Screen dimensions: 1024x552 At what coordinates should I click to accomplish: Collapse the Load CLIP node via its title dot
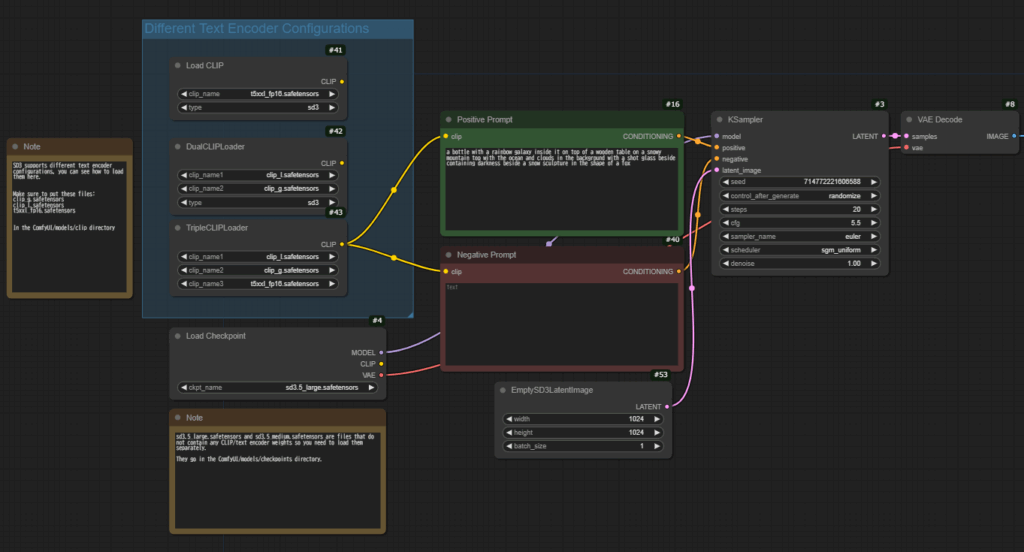tap(178, 65)
